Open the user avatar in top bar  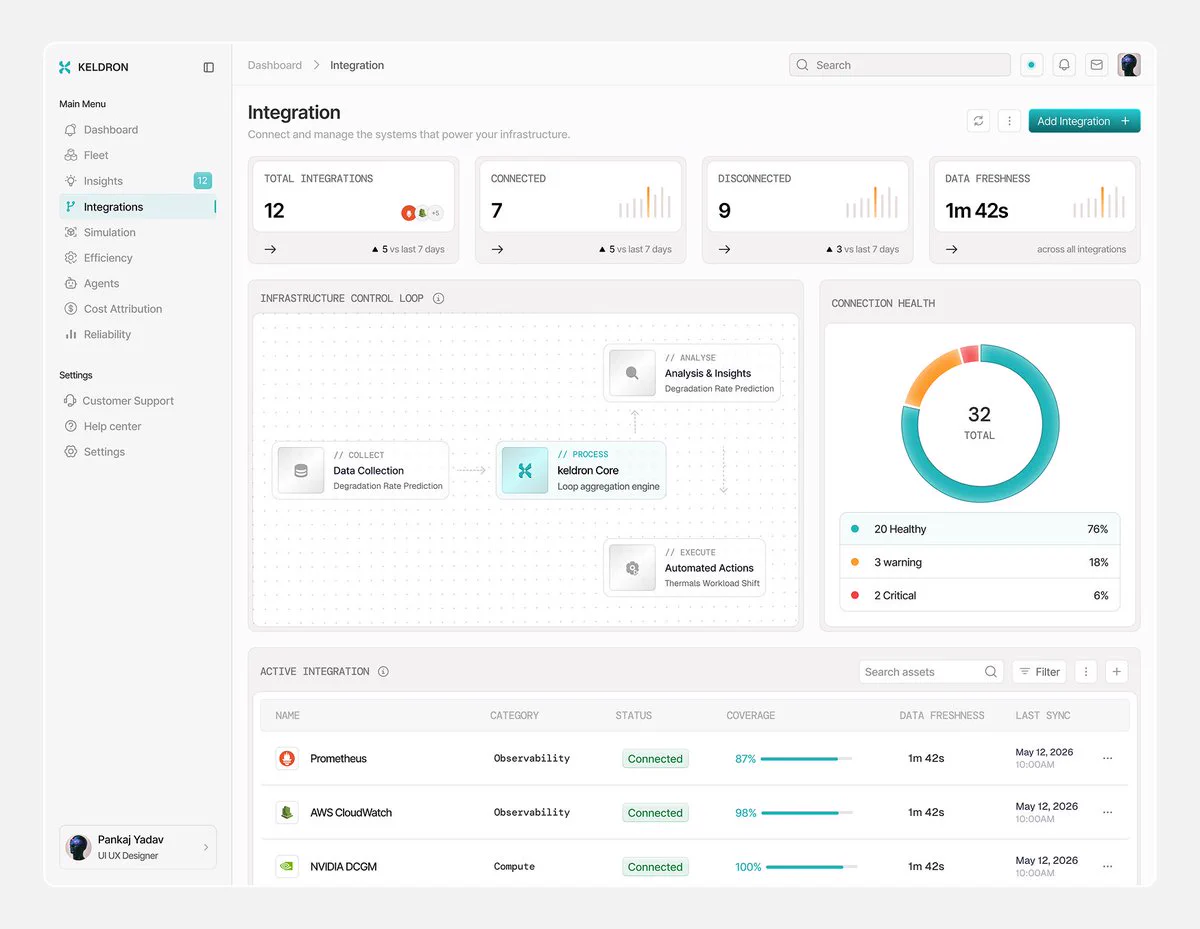[1129, 65]
